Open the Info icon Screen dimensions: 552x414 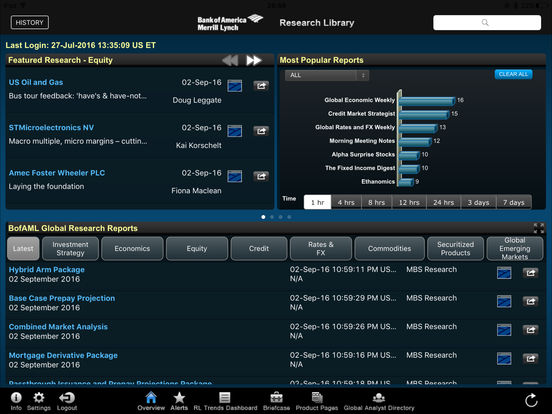point(16,401)
